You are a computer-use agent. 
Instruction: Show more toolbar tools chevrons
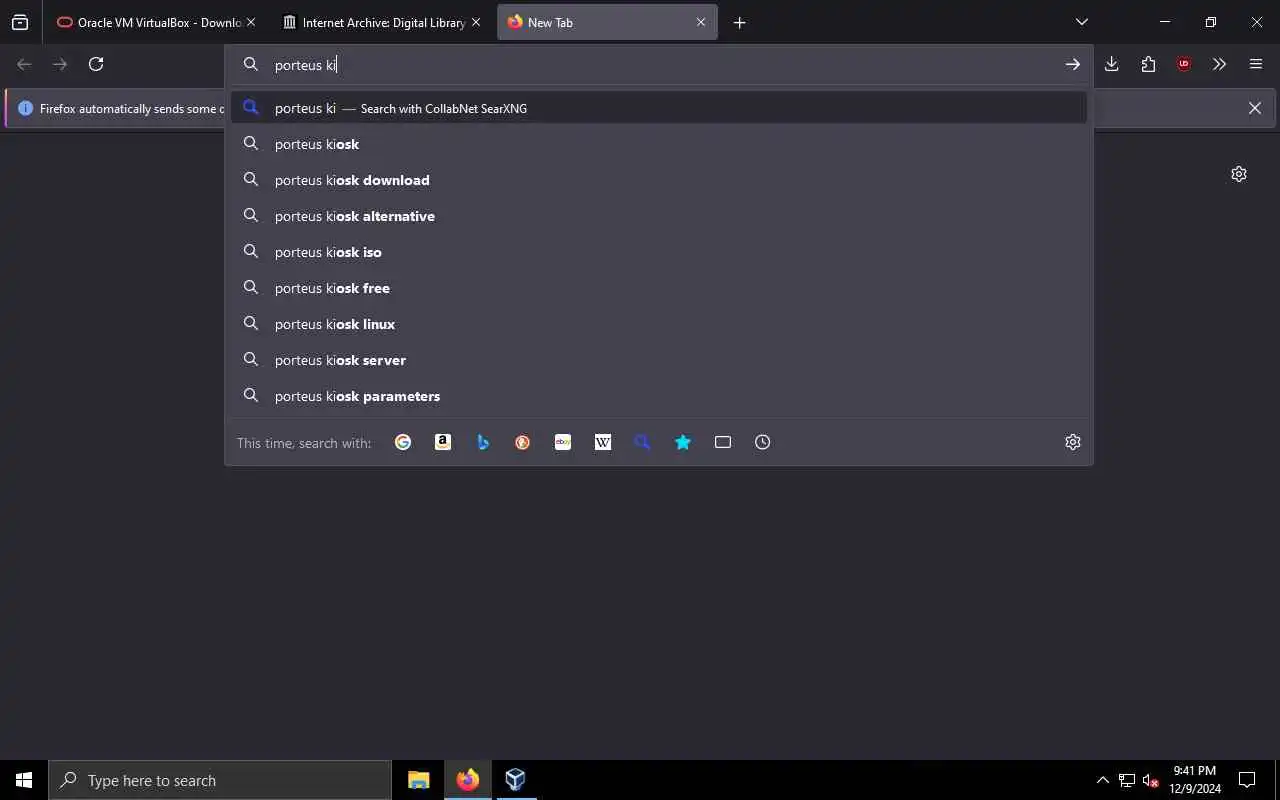point(1220,64)
